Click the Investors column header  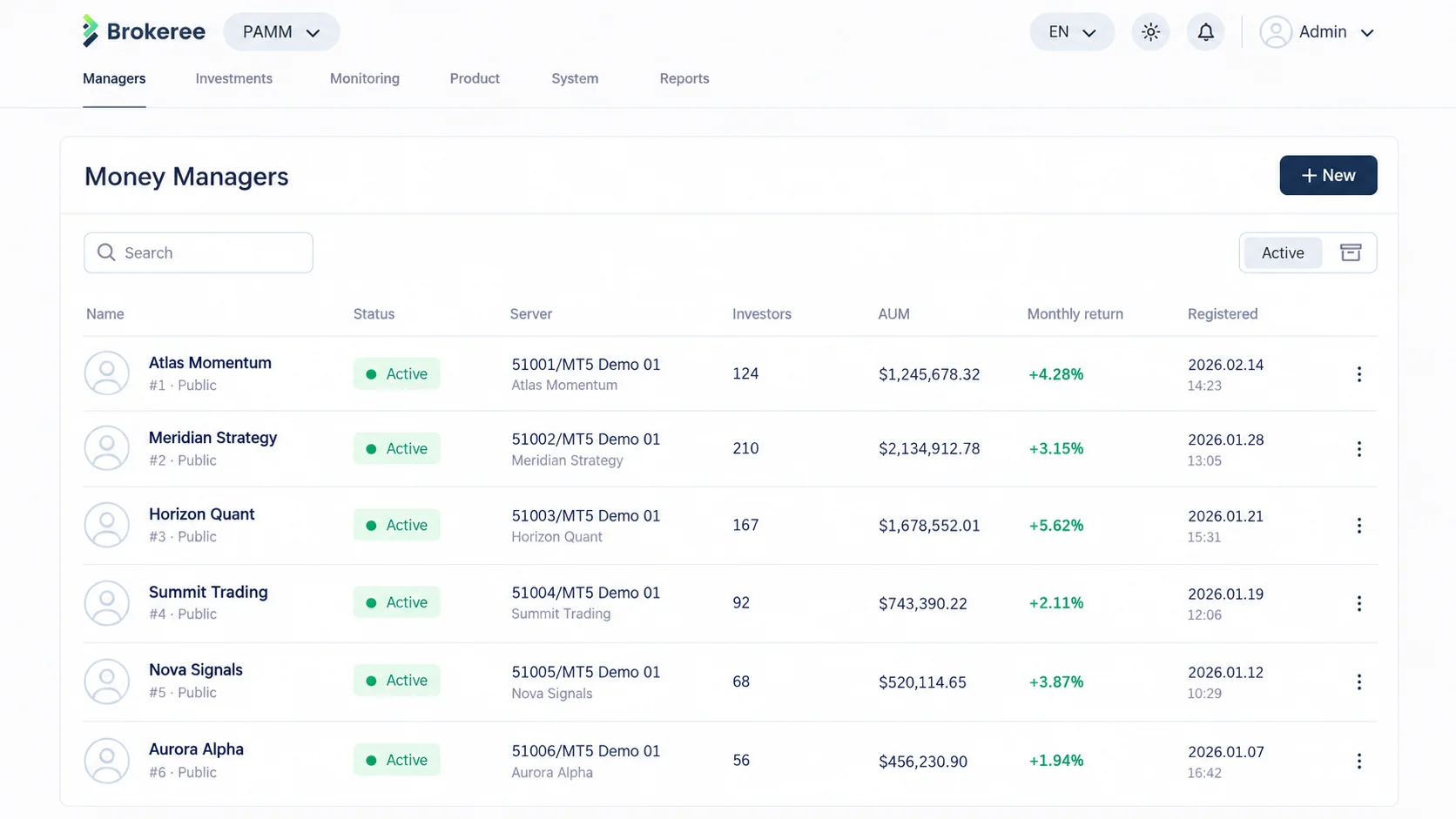762,314
